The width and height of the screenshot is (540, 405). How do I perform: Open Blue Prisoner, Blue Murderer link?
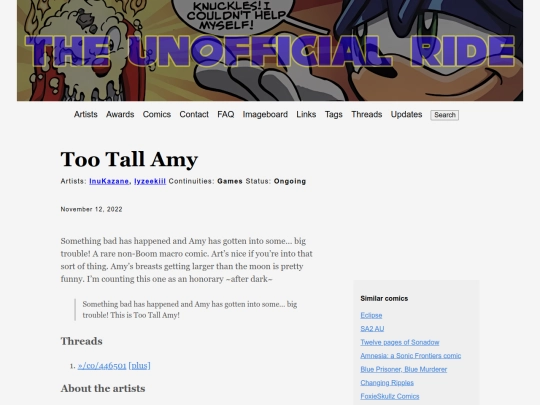click(404, 369)
